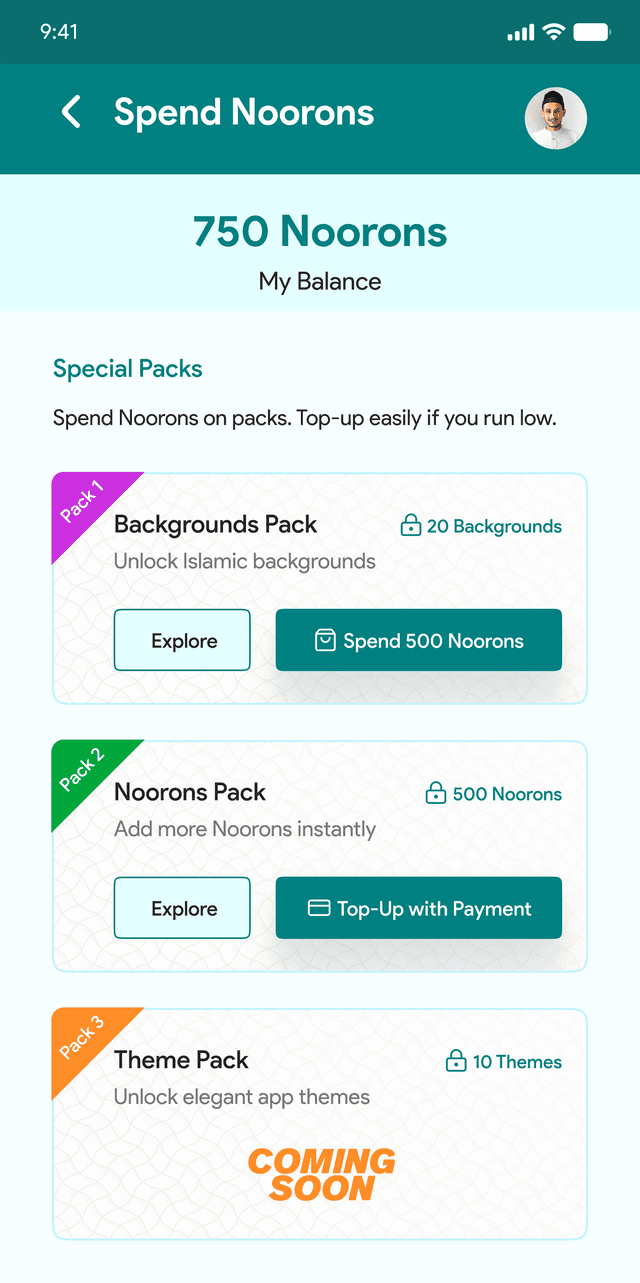
Task: Tap the battery status icon
Action: (592, 32)
